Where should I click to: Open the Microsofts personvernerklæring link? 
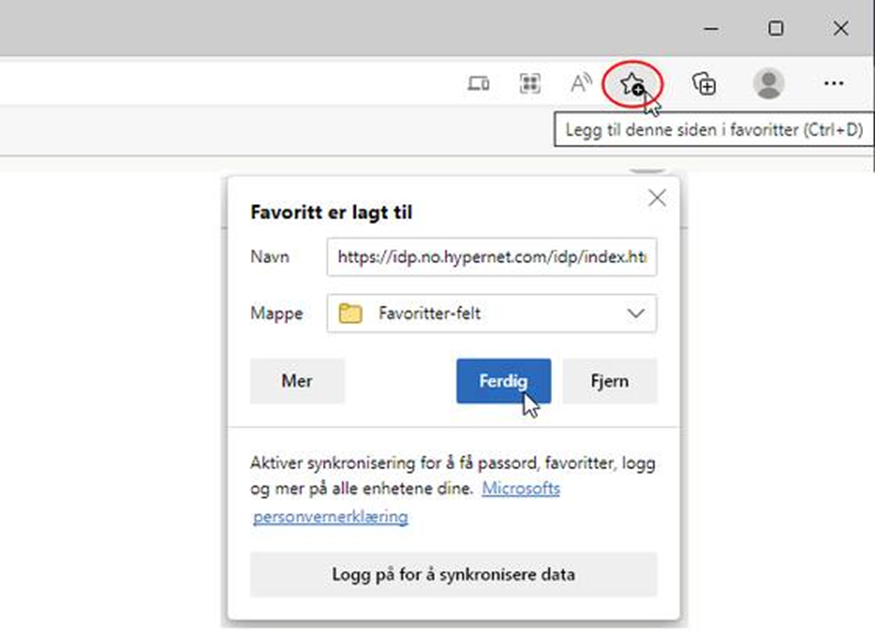pos(331,517)
